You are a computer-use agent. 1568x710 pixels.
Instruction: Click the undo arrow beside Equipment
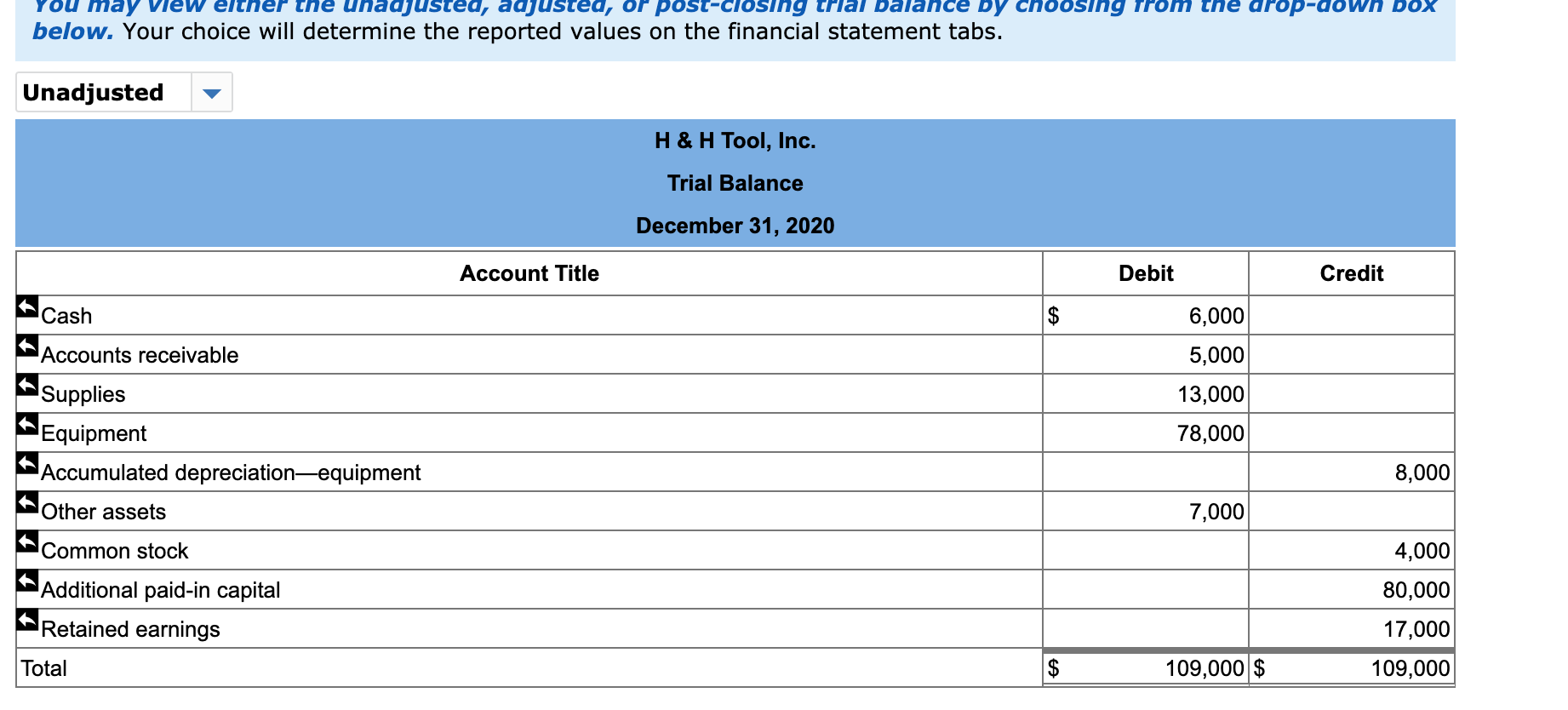coord(26,423)
